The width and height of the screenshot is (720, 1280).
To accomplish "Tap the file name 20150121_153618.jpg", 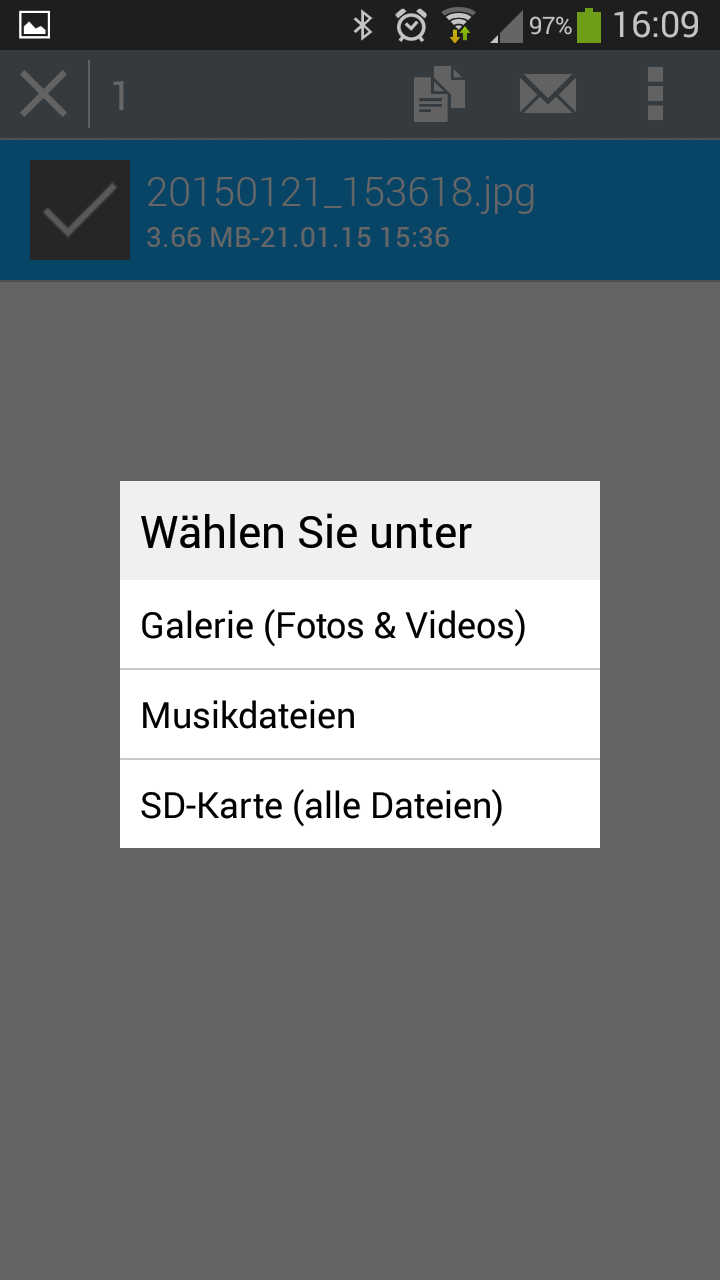I will pyautogui.click(x=341, y=193).
